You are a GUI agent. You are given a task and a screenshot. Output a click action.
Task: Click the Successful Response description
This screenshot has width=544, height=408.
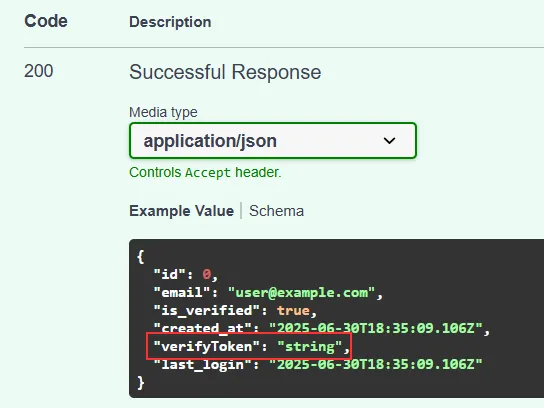(x=225, y=72)
